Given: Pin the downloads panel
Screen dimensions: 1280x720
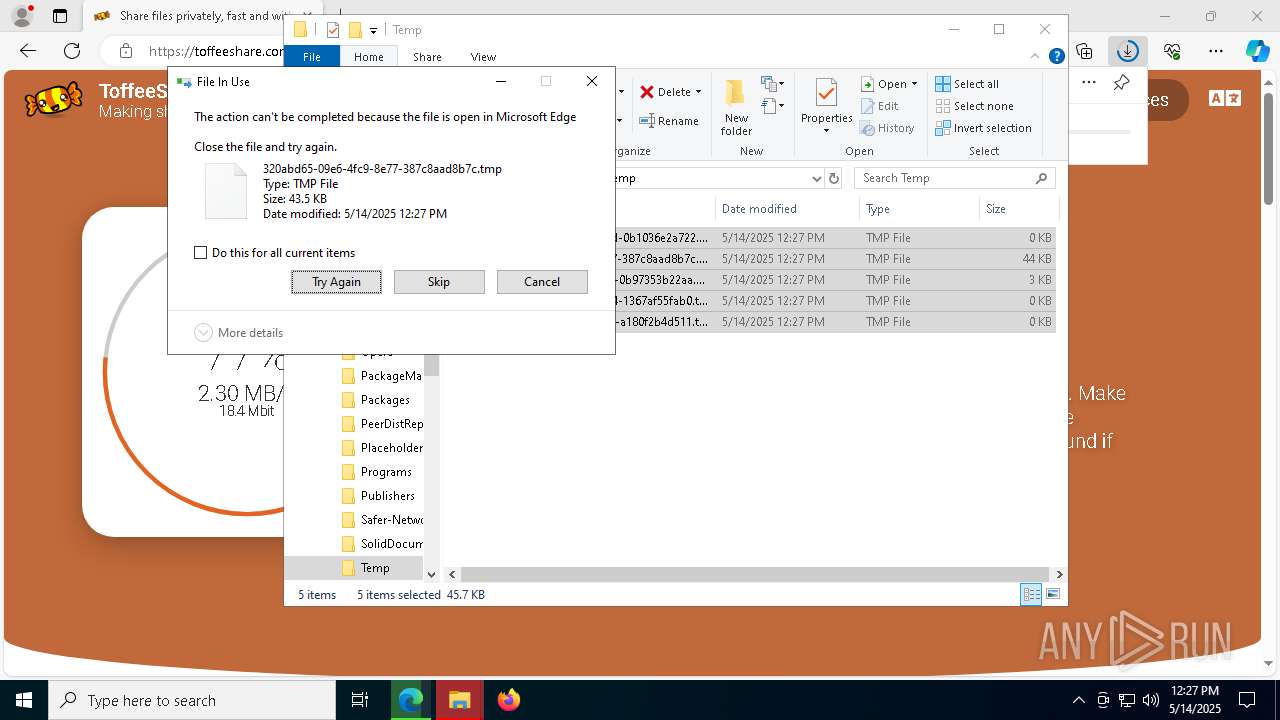Looking at the screenshot, I should (x=1121, y=82).
